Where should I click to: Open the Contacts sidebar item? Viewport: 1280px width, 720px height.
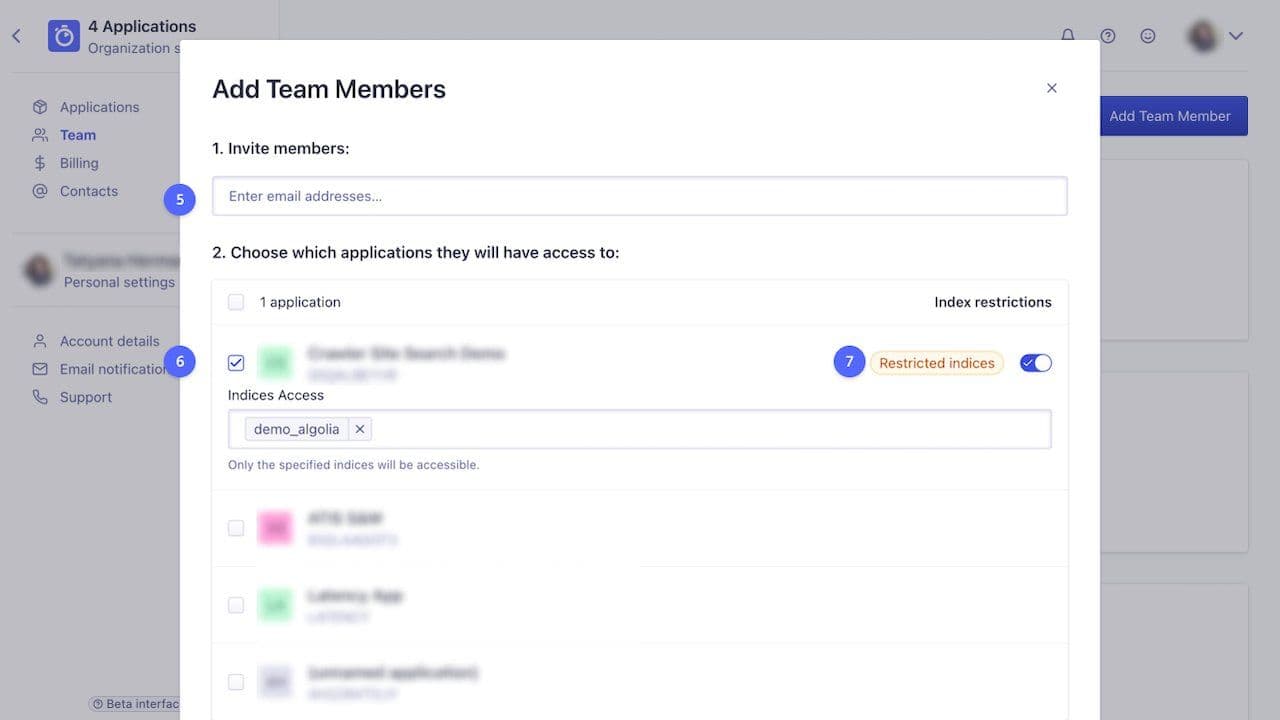pos(88,191)
